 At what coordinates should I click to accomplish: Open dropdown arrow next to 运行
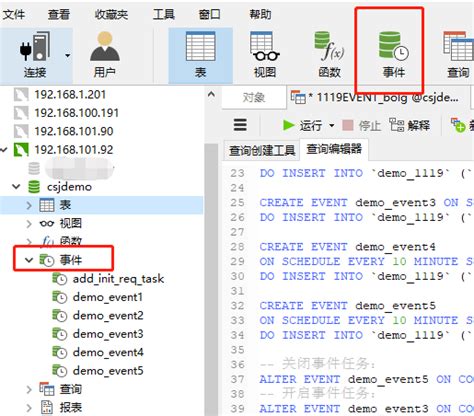tap(332, 126)
